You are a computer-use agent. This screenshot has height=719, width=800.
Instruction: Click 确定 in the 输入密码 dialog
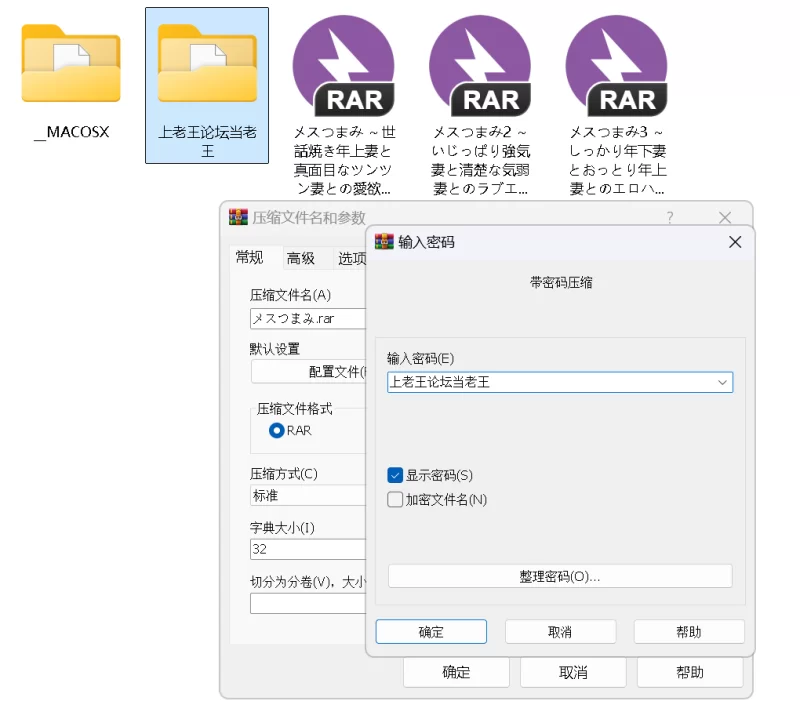coord(431,632)
